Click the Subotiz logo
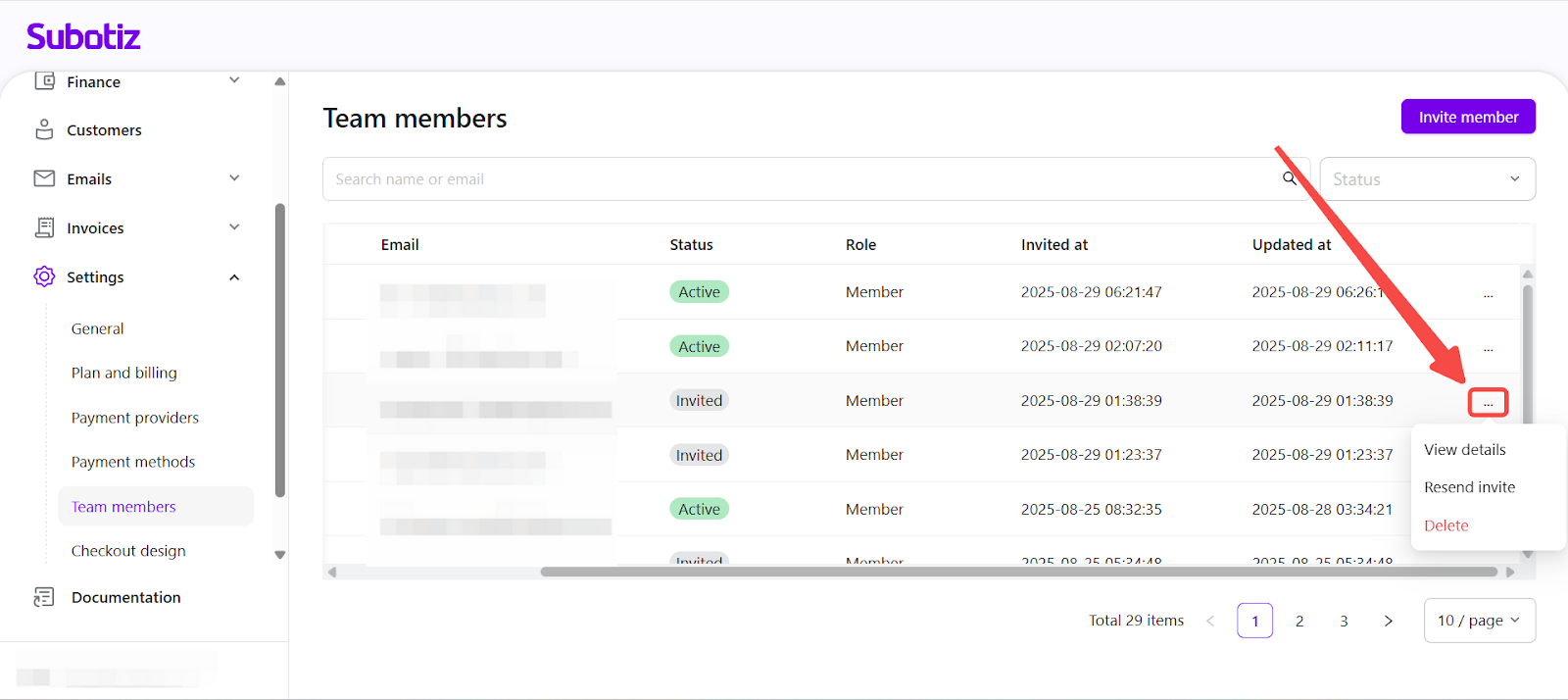Image resolution: width=1568 pixels, height=700 pixels. click(83, 37)
